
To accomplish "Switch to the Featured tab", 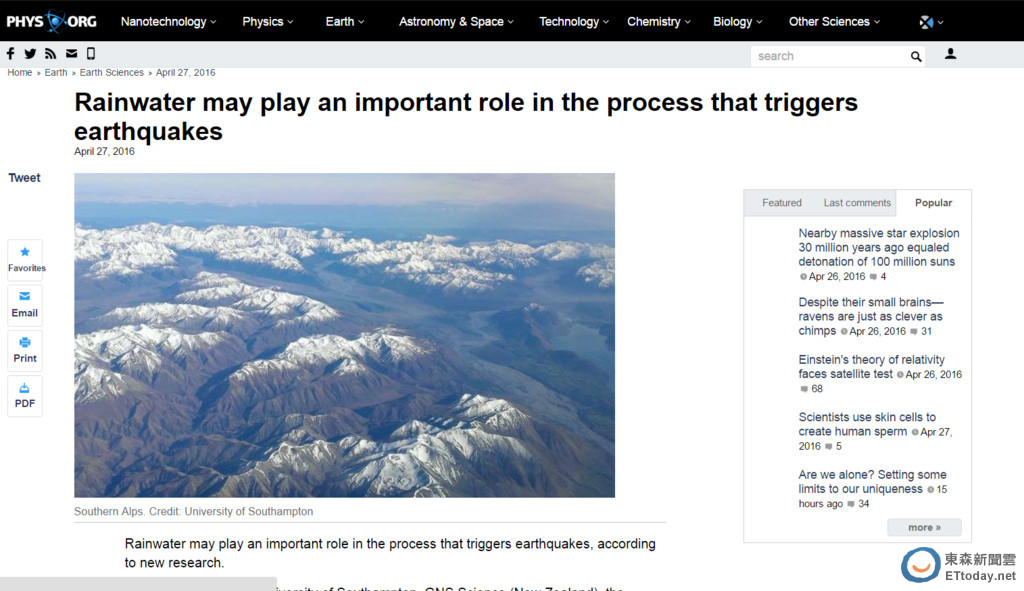I will click(x=781, y=203).
